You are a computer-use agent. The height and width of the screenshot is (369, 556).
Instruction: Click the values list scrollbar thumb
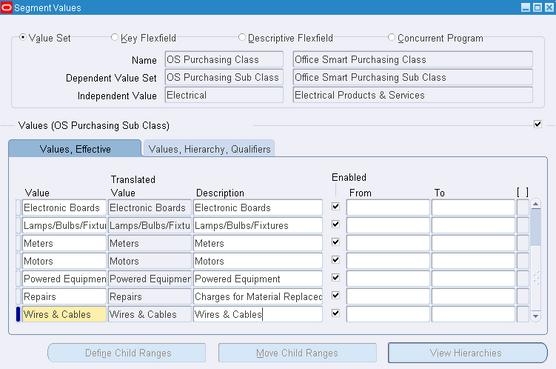[x=535, y=227]
